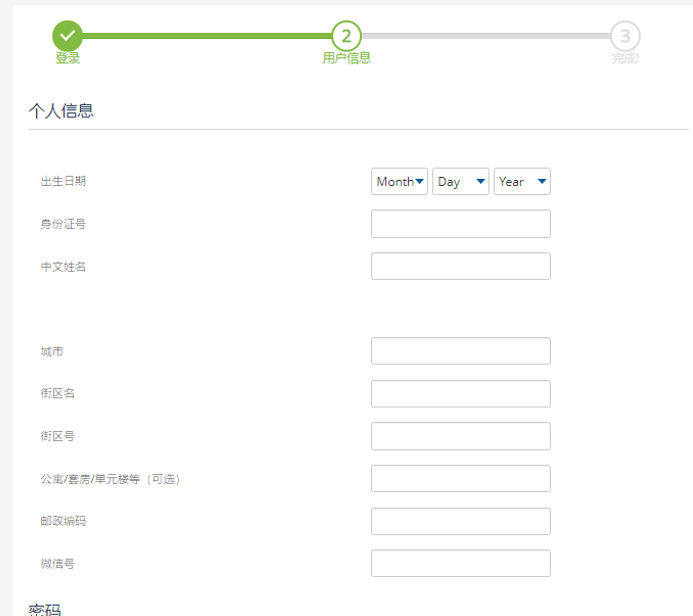693x616 pixels.
Task: Click the step 2 circle icon
Action: [346, 36]
